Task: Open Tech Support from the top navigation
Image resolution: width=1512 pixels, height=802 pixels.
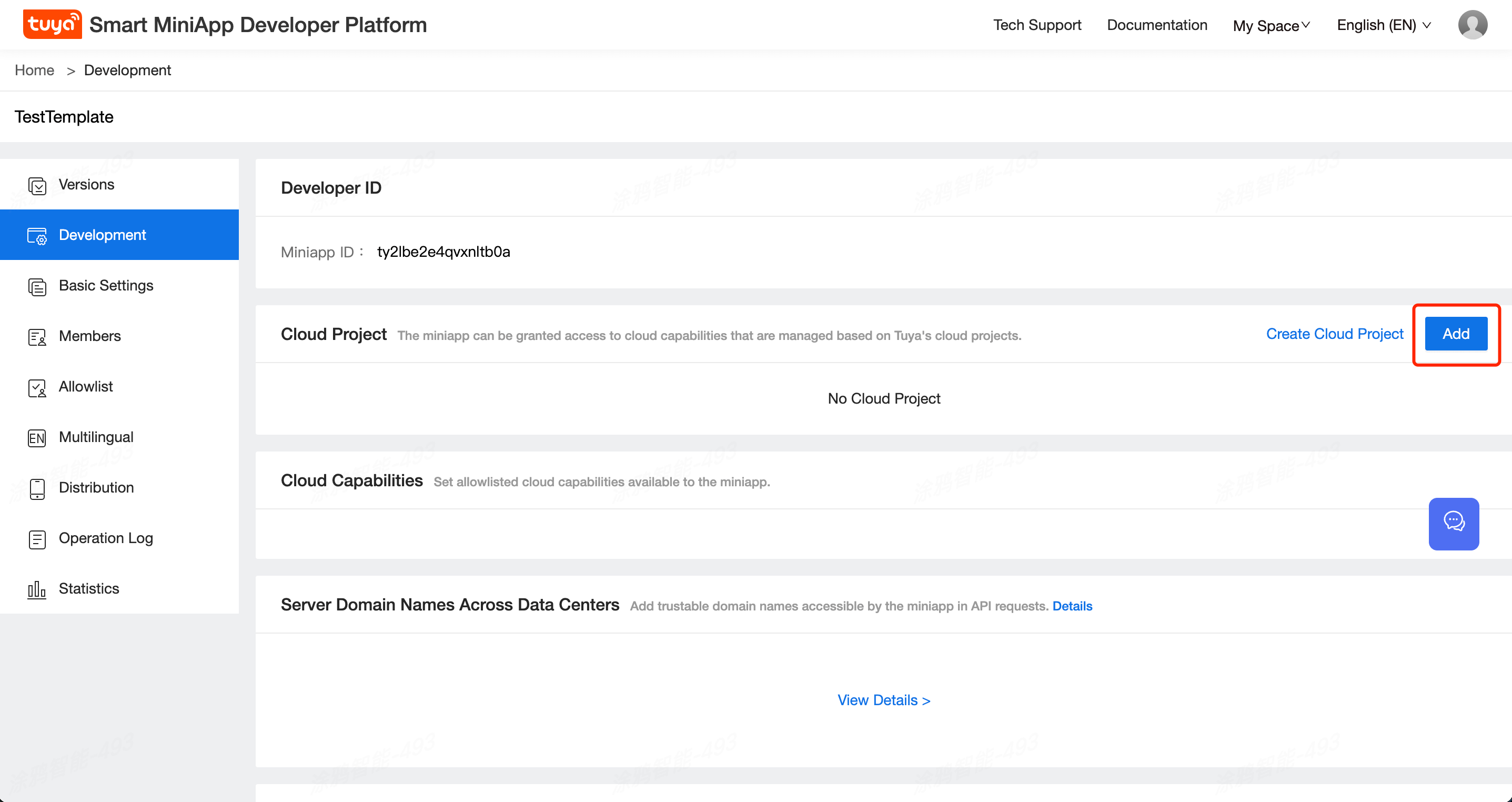Action: (x=1036, y=25)
